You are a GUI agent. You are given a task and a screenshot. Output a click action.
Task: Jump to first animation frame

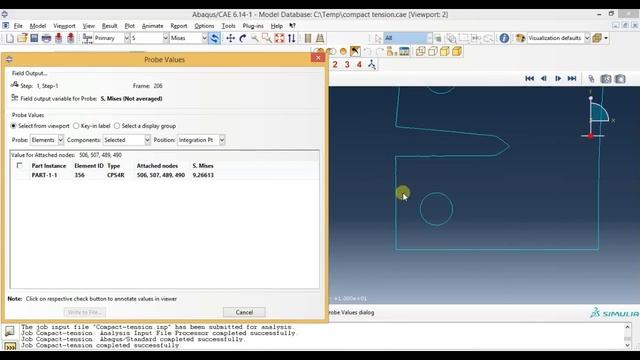(529, 78)
